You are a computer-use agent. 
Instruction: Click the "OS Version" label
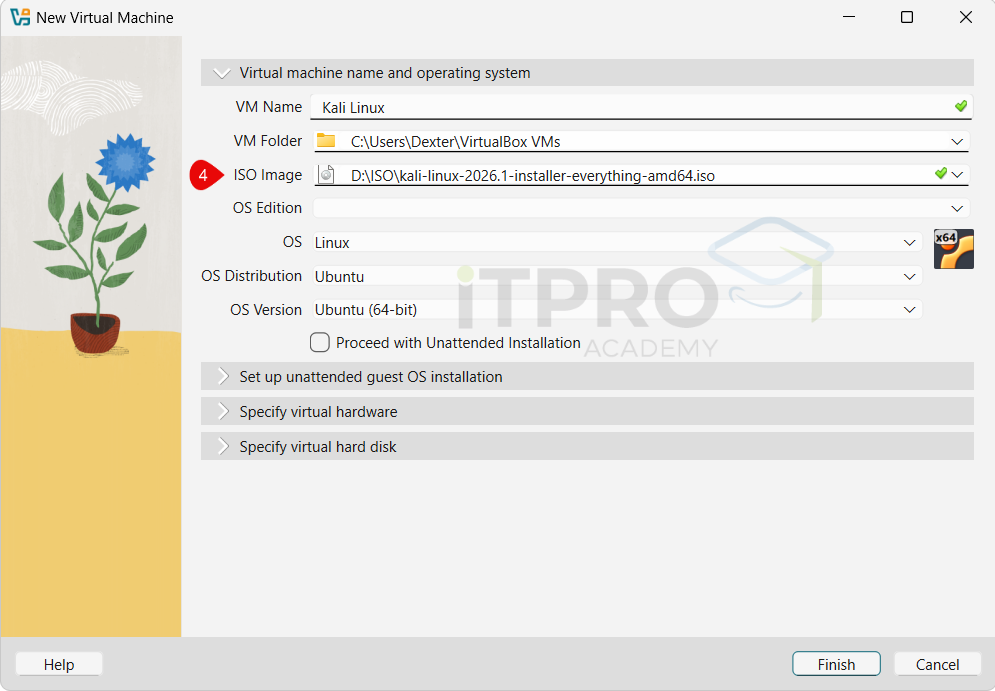pos(266,310)
